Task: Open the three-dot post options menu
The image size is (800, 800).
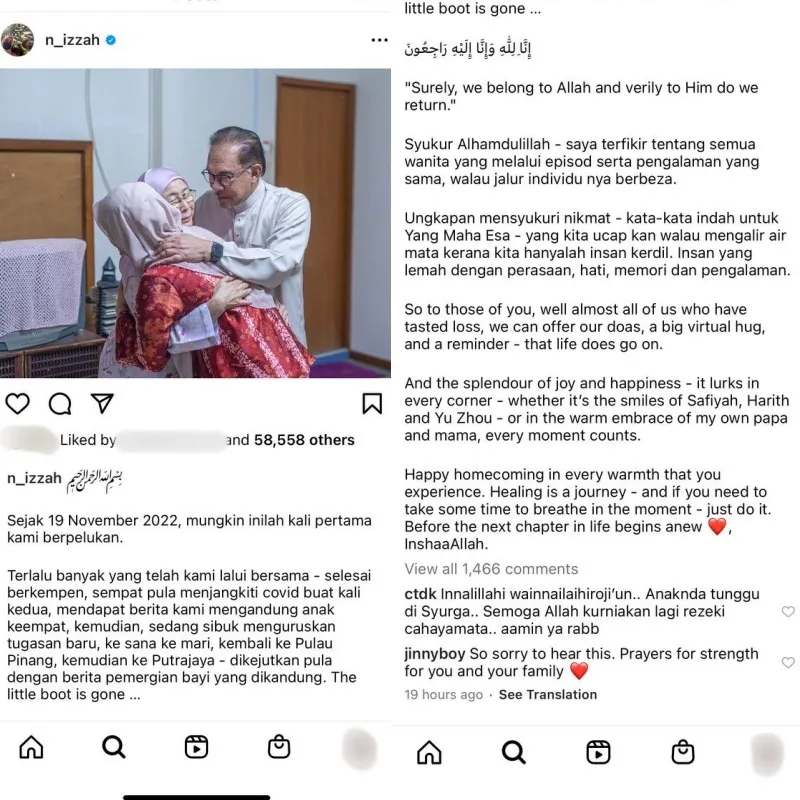Action: click(x=379, y=40)
